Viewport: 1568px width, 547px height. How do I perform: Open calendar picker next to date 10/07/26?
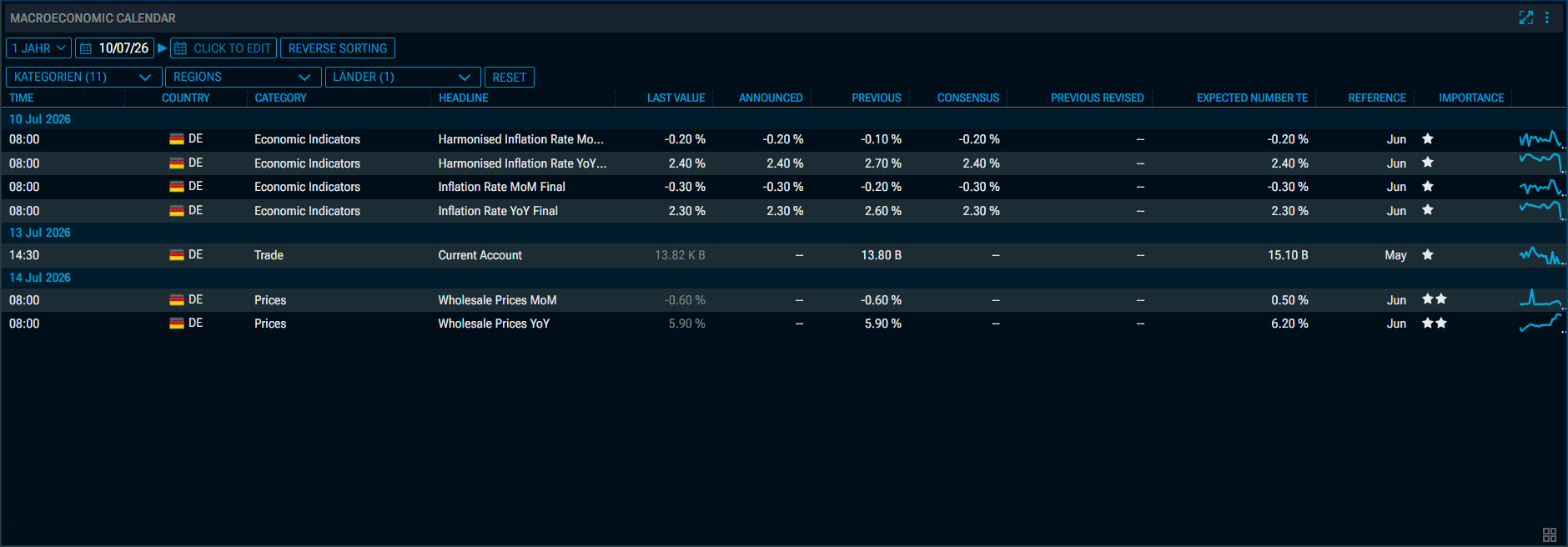(x=86, y=48)
